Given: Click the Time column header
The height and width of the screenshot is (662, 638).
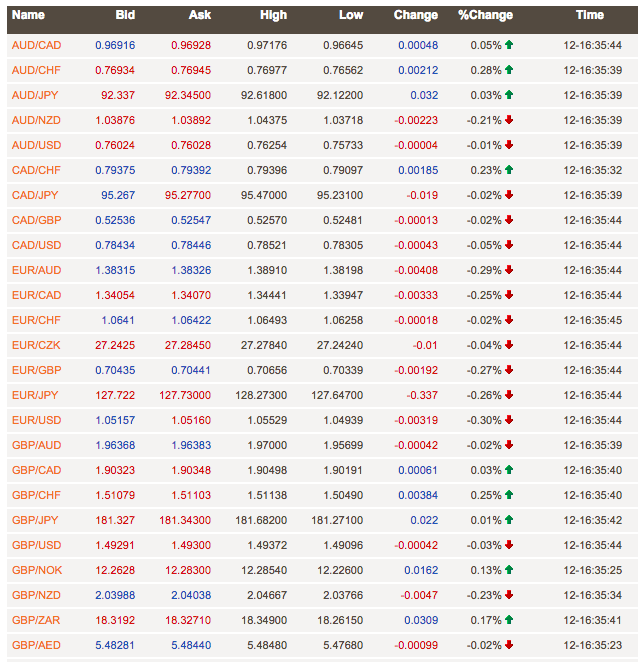Looking at the screenshot, I should (x=589, y=16).
